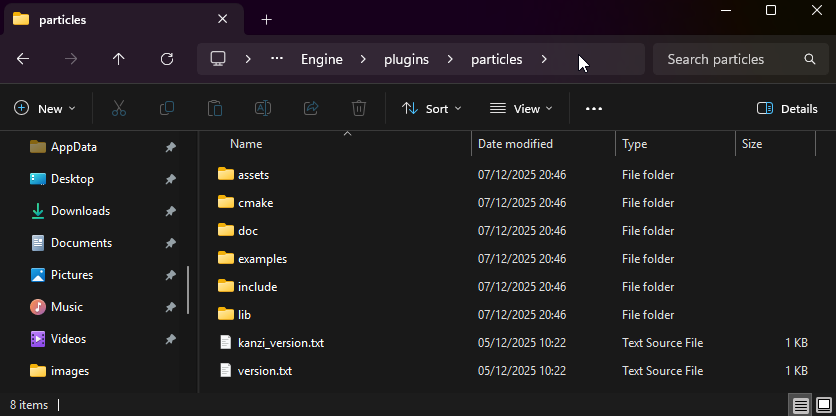Expand chevron after Engine breadcrumb
The height and width of the screenshot is (416, 836).
click(364, 59)
